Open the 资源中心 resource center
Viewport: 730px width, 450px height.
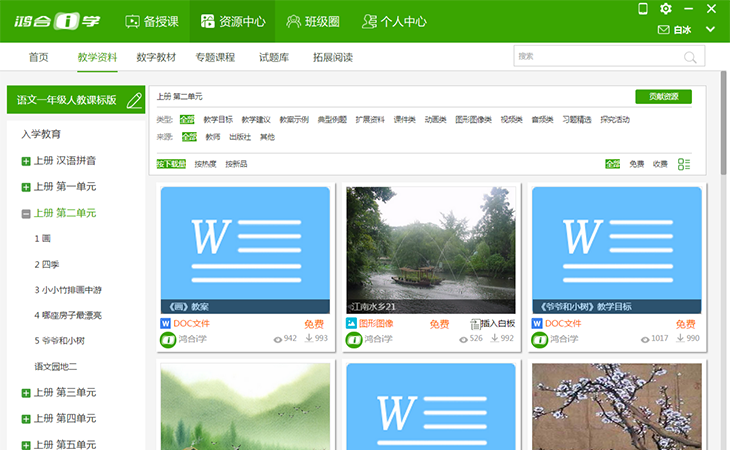[x=232, y=21]
